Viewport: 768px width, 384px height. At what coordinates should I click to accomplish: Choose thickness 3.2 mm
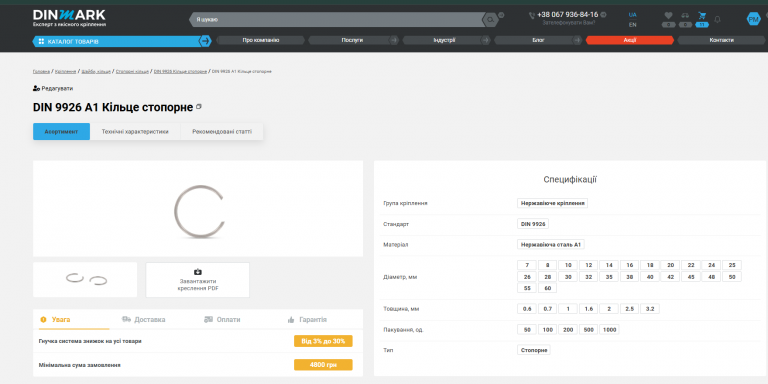click(650, 309)
